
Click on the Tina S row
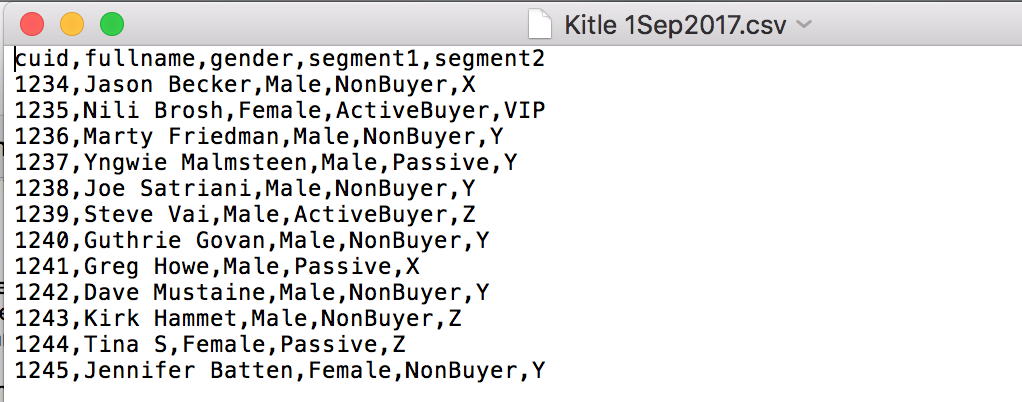(210, 345)
